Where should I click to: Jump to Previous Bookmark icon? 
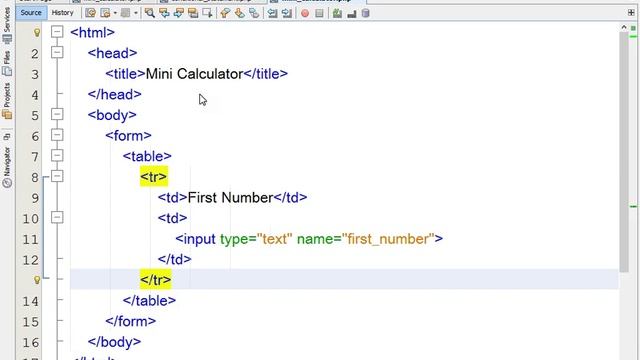point(225,13)
